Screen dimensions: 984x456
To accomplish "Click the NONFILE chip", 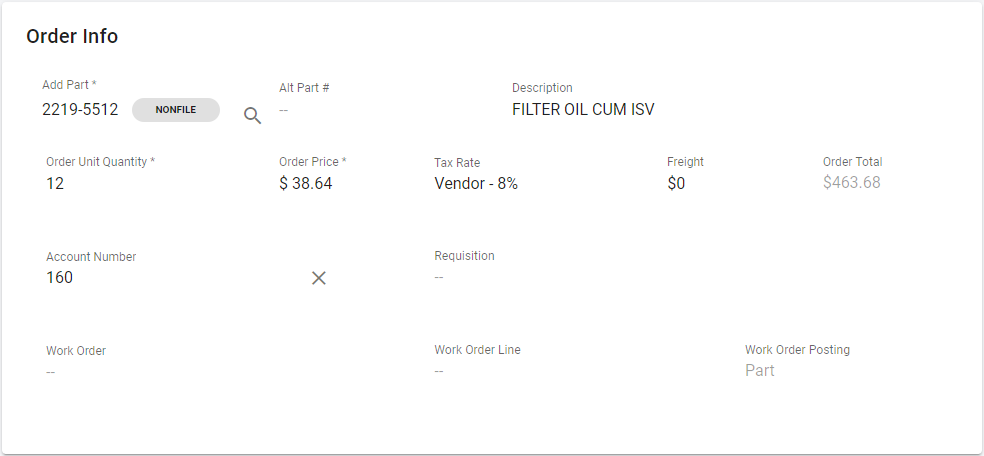I will pos(176,110).
